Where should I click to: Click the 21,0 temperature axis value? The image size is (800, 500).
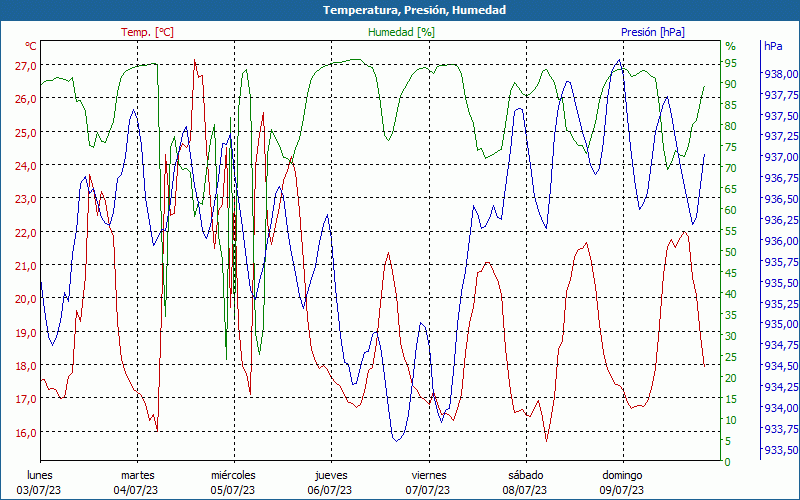(x=26, y=265)
